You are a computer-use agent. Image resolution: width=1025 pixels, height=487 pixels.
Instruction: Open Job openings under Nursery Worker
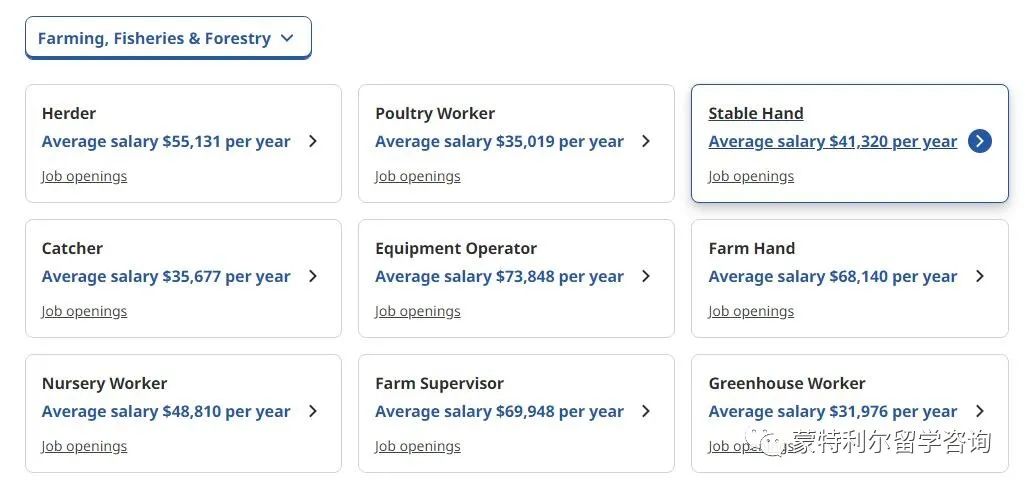tap(84, 446)
